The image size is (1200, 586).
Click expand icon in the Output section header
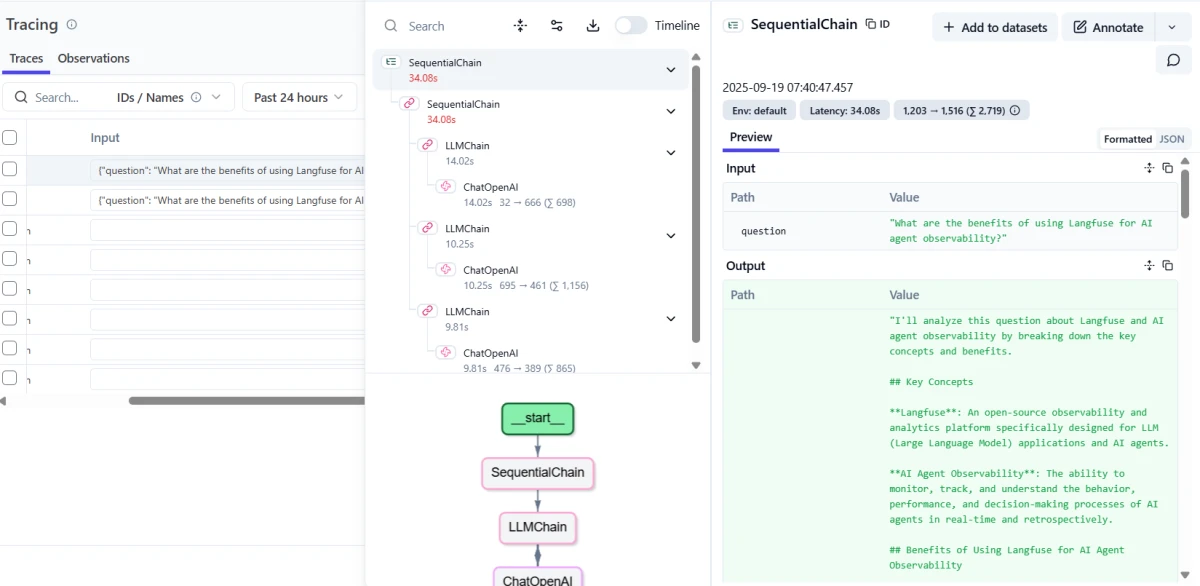point(1150,266)
